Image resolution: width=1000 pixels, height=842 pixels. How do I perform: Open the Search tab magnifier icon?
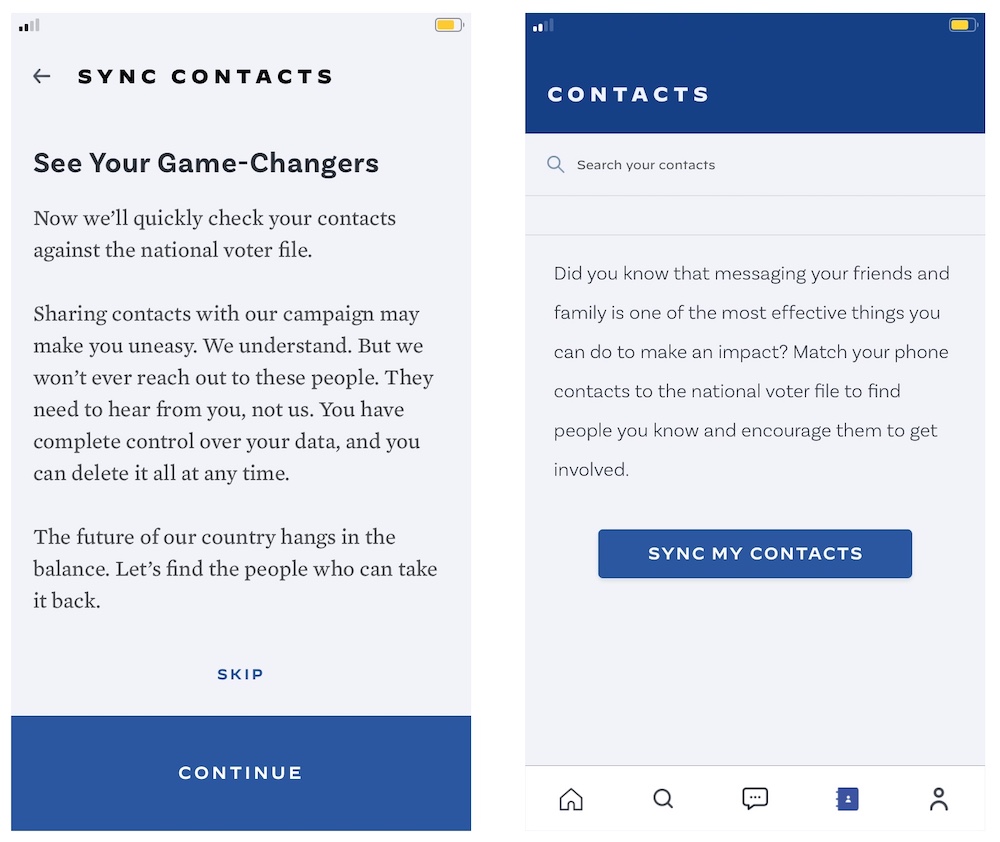pos(663,799)
